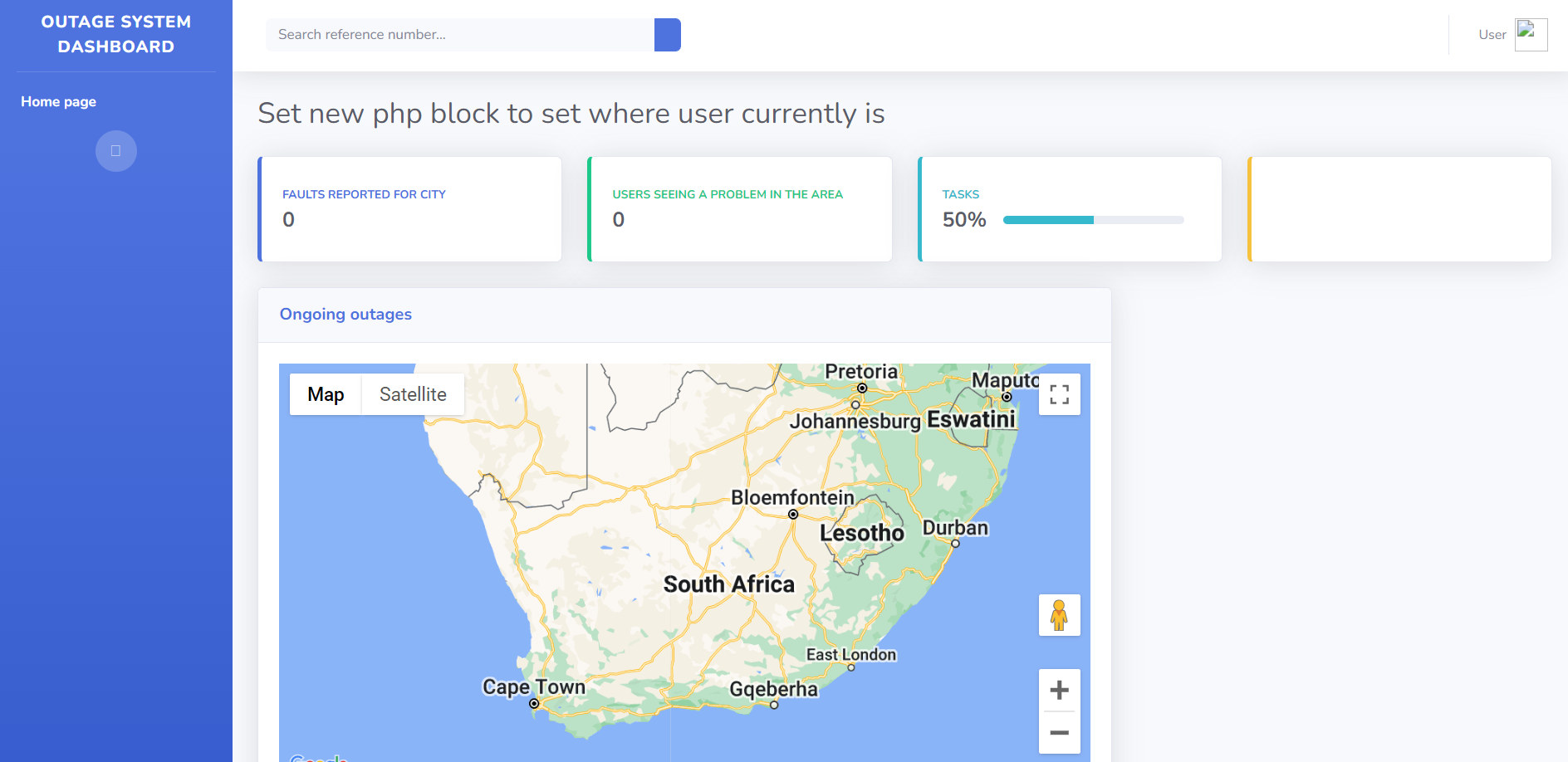The image size is (1568, 762).
Task: Click the circular icon below Home page
Action: point(115,151)
